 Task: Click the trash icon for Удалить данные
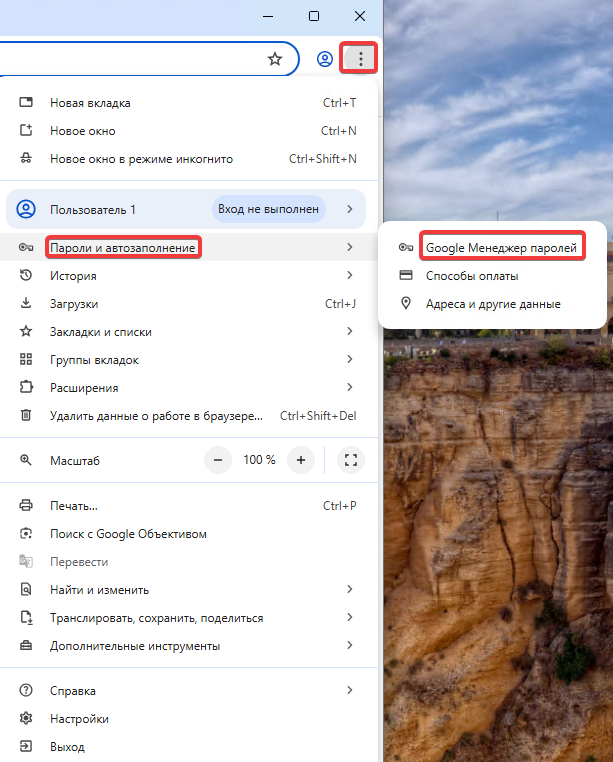pos(27,416)
